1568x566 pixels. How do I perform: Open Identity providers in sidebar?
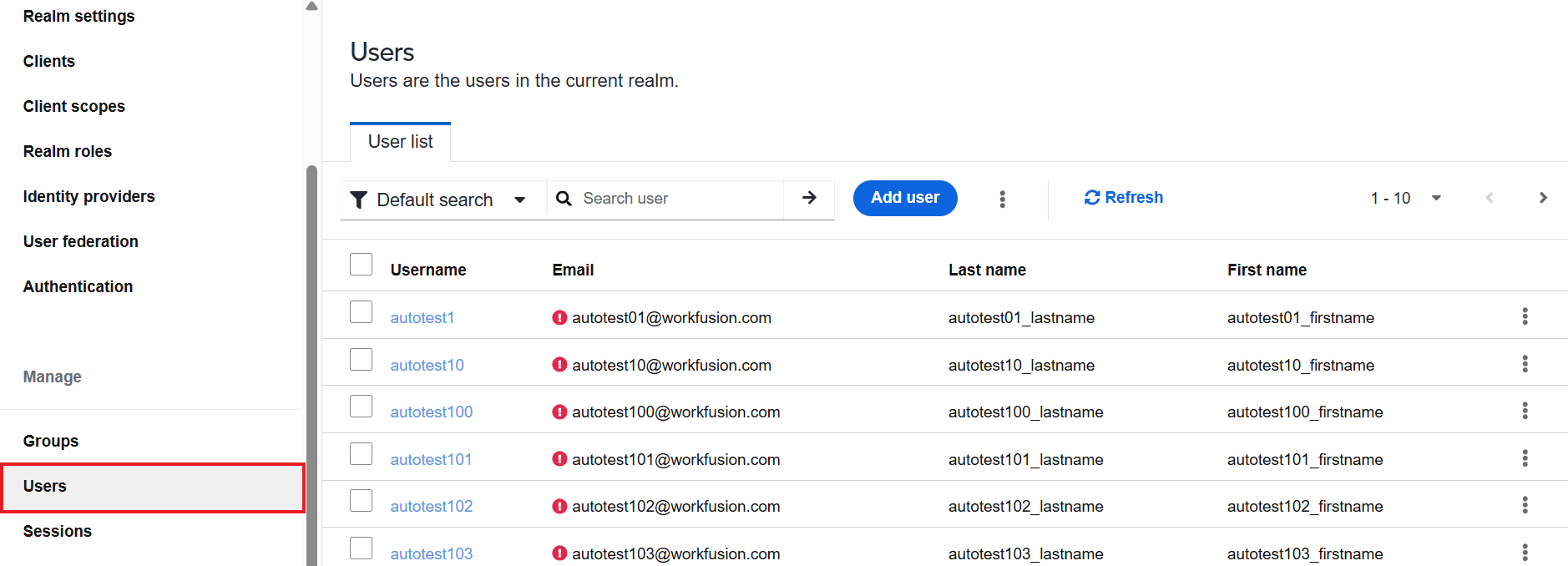(89, 196)
